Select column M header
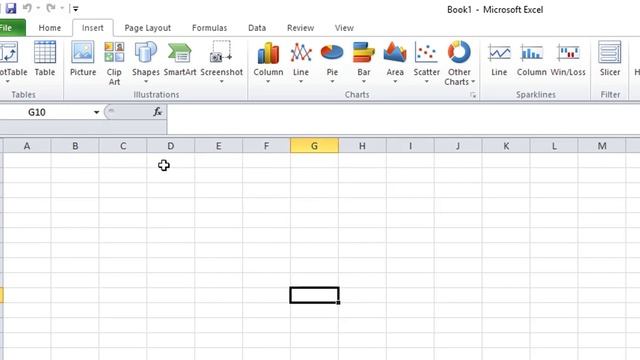This screenshot has height=360, width=640. coord(602,146)
